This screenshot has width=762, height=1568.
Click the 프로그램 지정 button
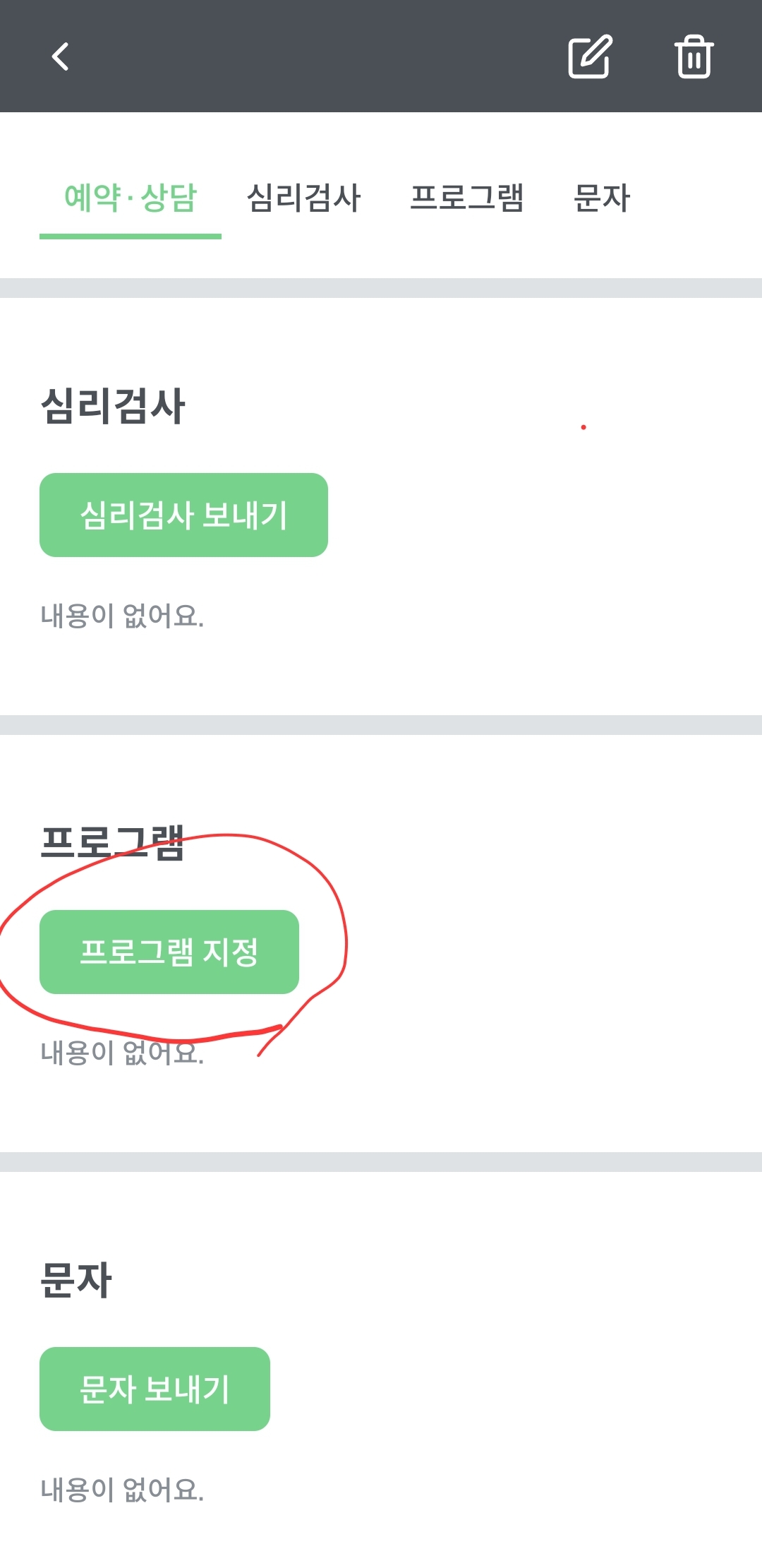(169, 952)
